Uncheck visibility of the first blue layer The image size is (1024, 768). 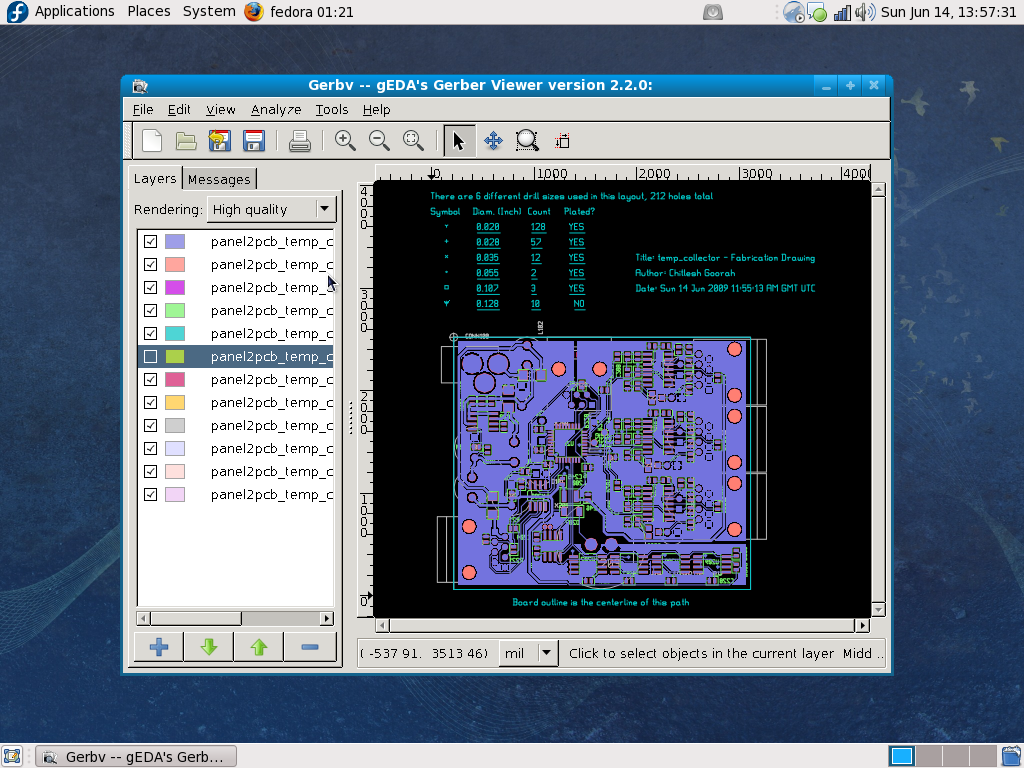click(150, 242)
